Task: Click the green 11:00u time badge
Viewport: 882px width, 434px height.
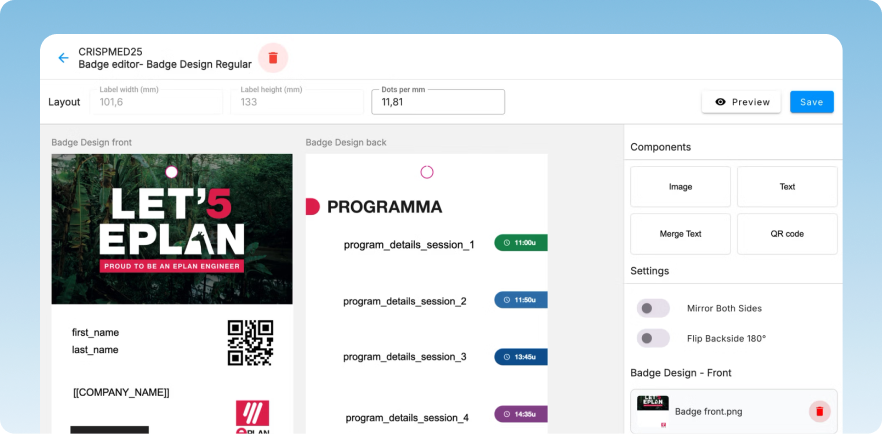Action: [520, 243]
